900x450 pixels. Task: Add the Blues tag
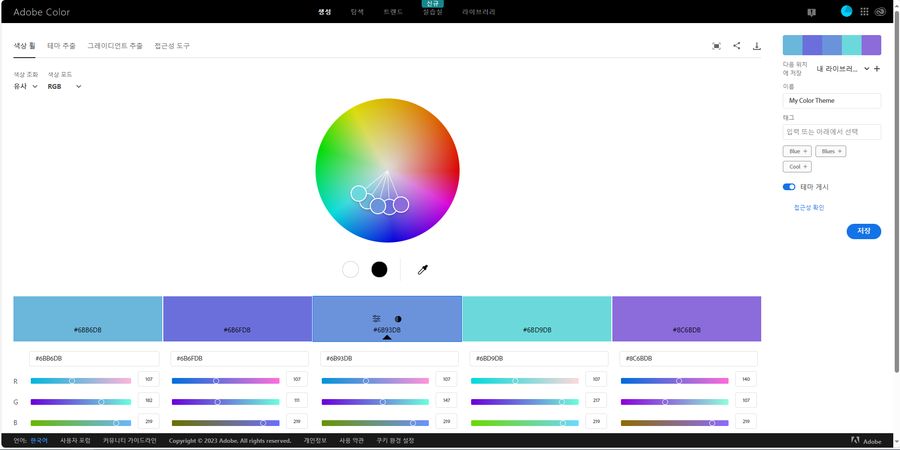[x=831, y=152]
